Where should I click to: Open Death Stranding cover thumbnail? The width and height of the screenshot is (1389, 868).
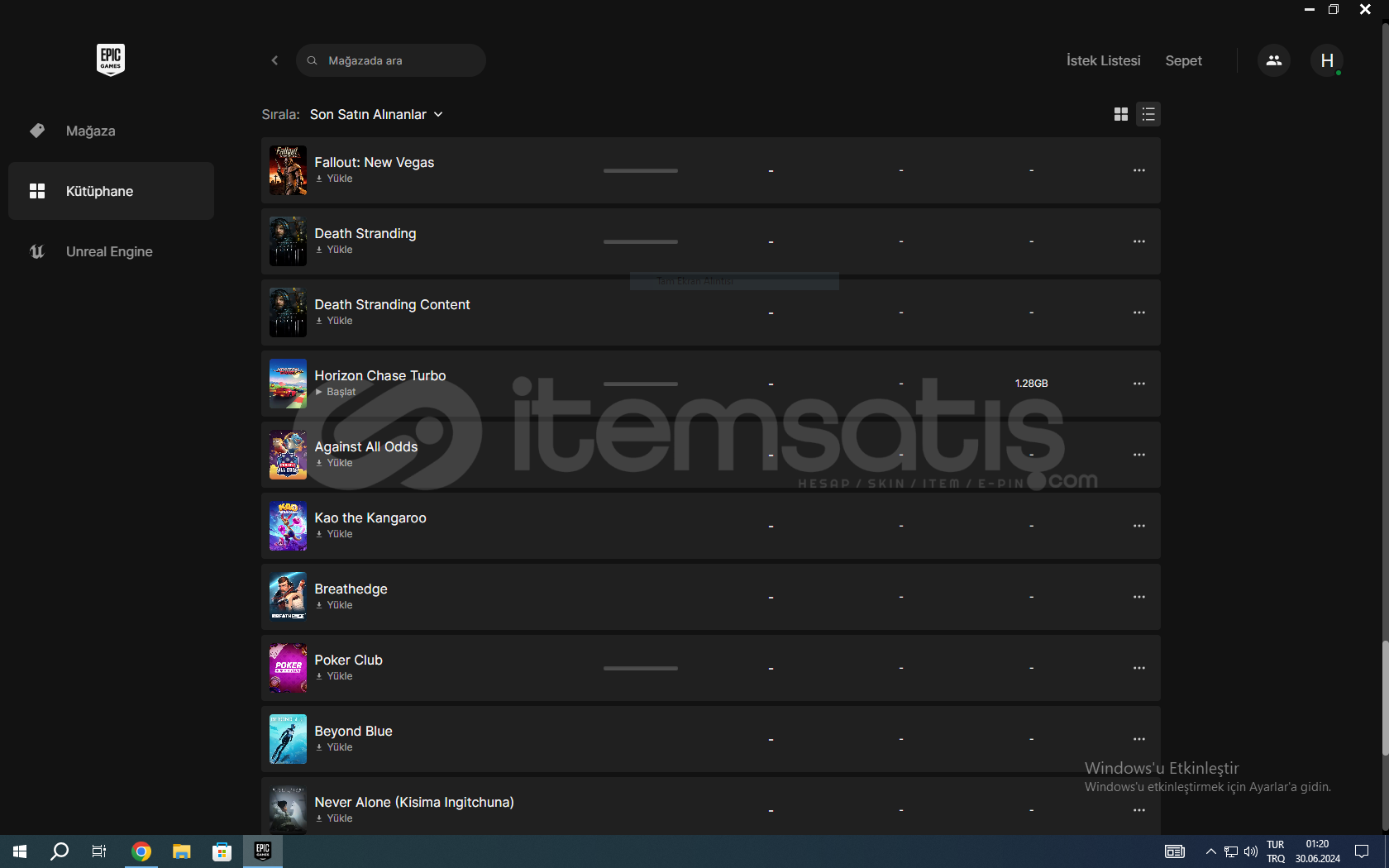click(288, 241)
